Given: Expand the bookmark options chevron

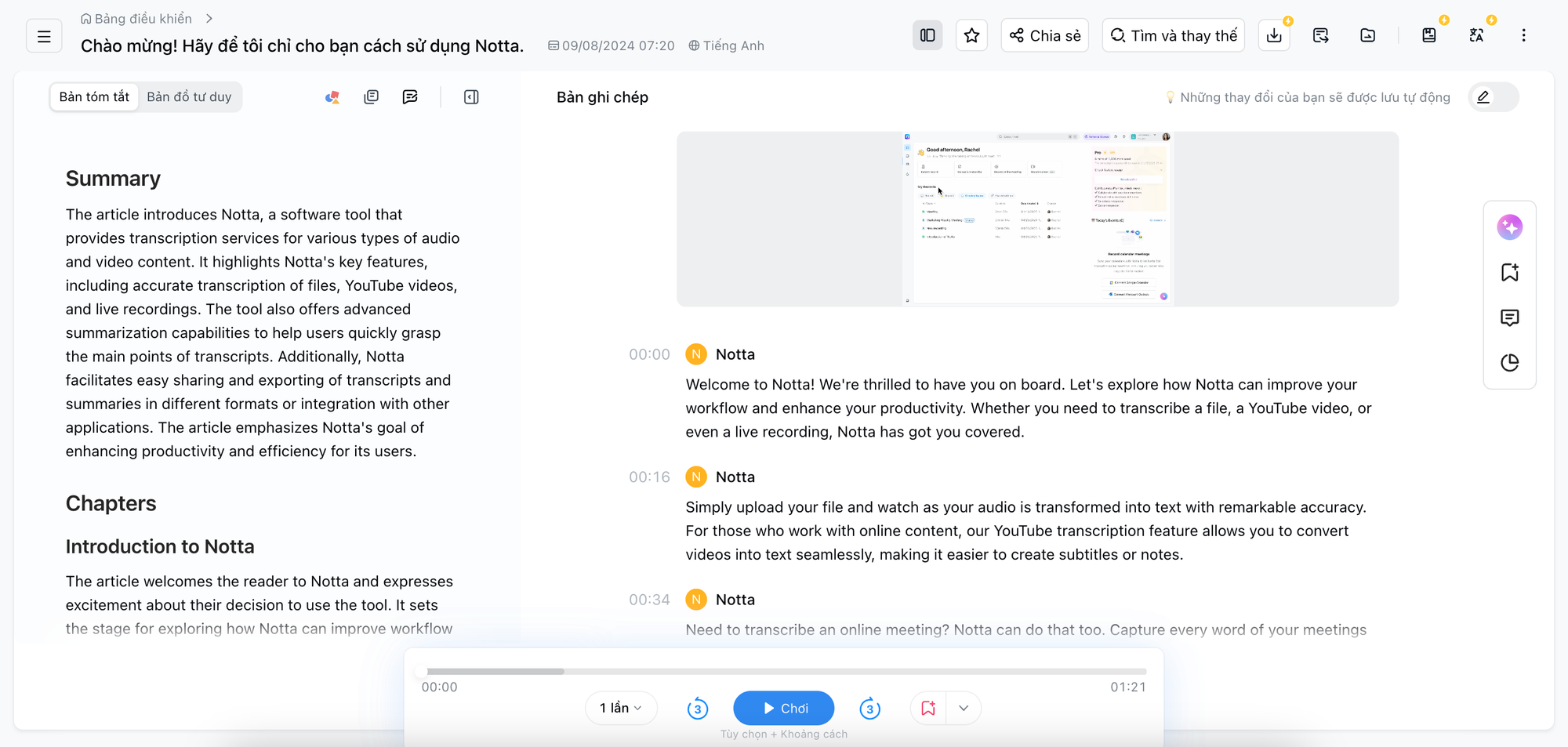Looking at the screenshot, I should point(964,709).
